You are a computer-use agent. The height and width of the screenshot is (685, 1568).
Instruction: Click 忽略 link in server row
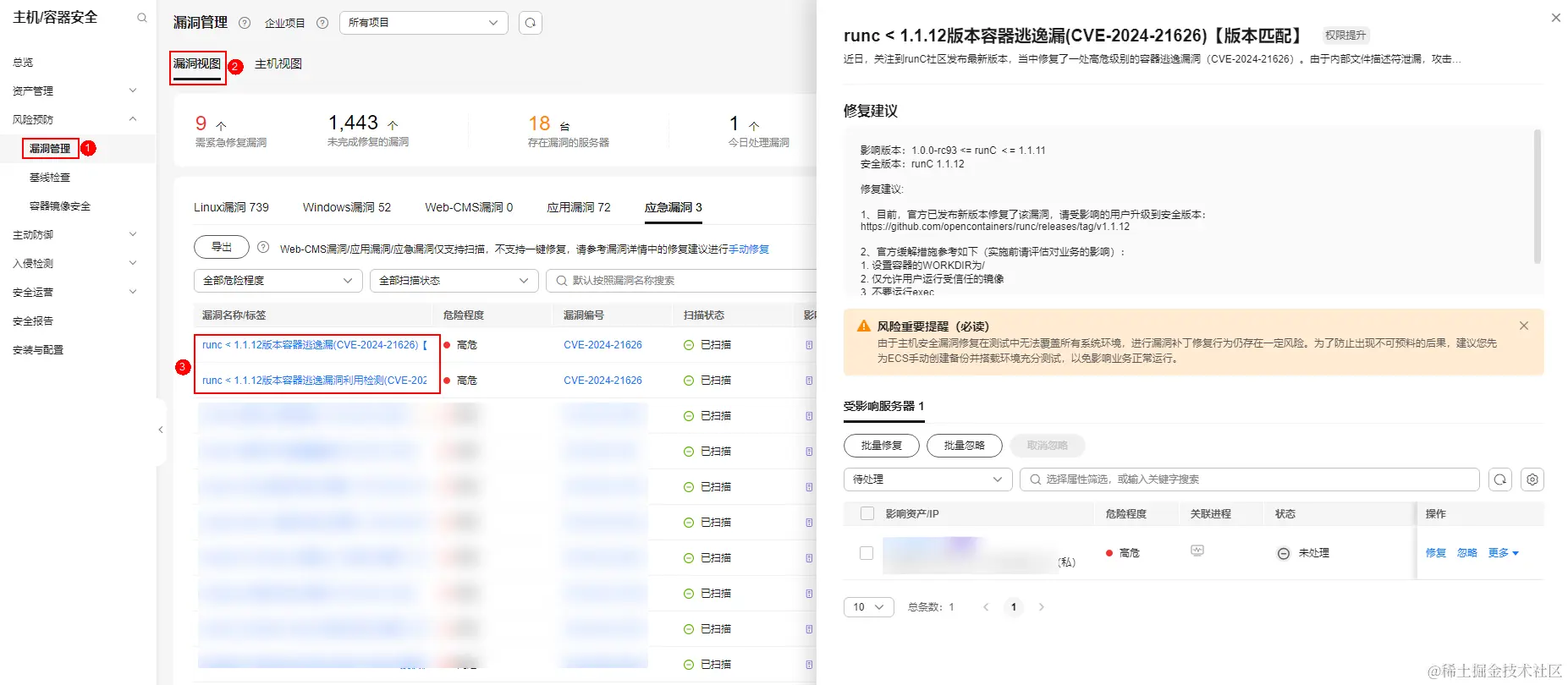tap(1467, 553)
